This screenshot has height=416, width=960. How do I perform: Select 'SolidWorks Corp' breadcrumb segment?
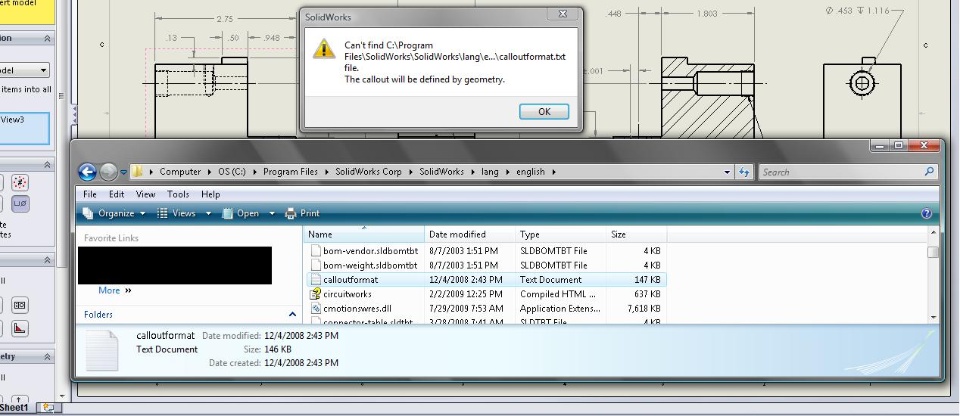[368, 172]
